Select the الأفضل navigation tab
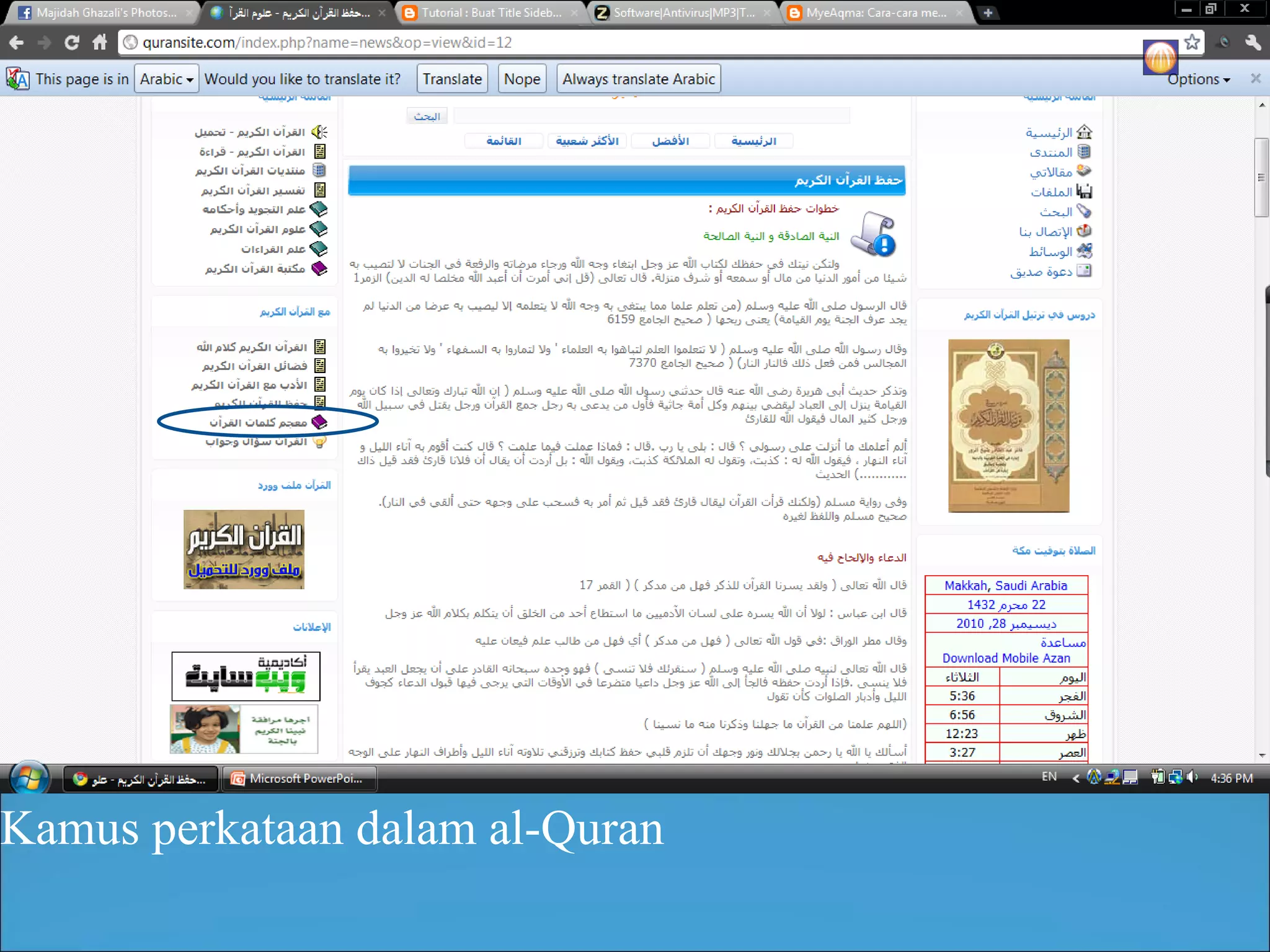1270x952 pixels. coord(670,141)
